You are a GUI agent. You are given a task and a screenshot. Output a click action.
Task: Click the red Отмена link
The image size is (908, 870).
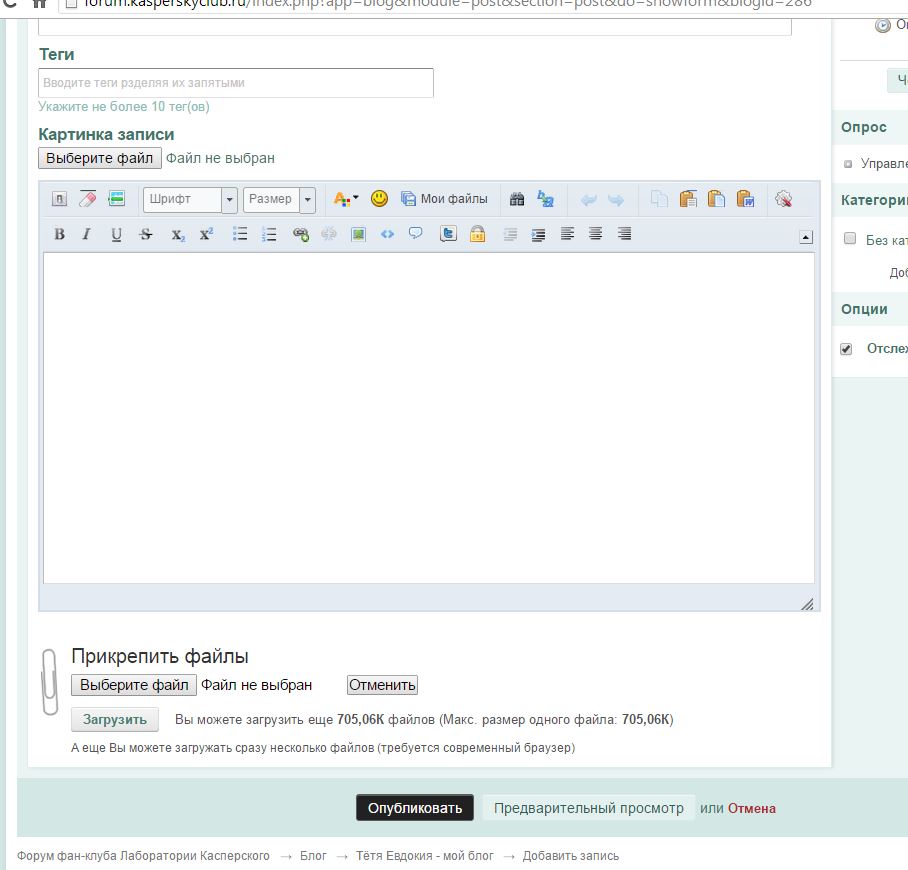(x=752, y=808)
